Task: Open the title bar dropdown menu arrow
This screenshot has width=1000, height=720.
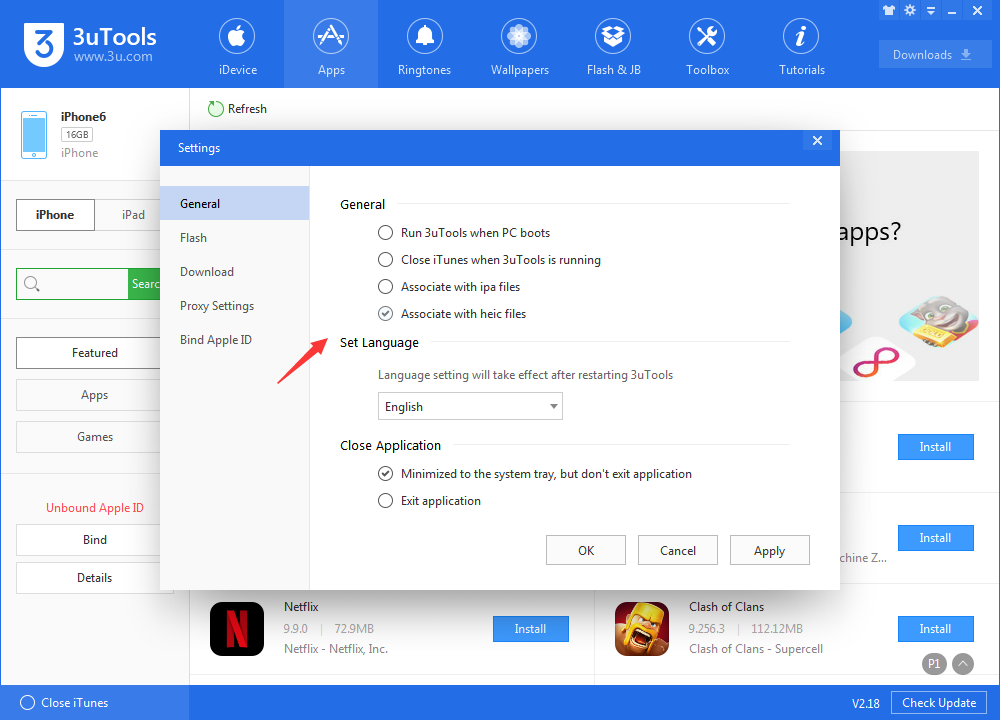Action: [931, 11]
